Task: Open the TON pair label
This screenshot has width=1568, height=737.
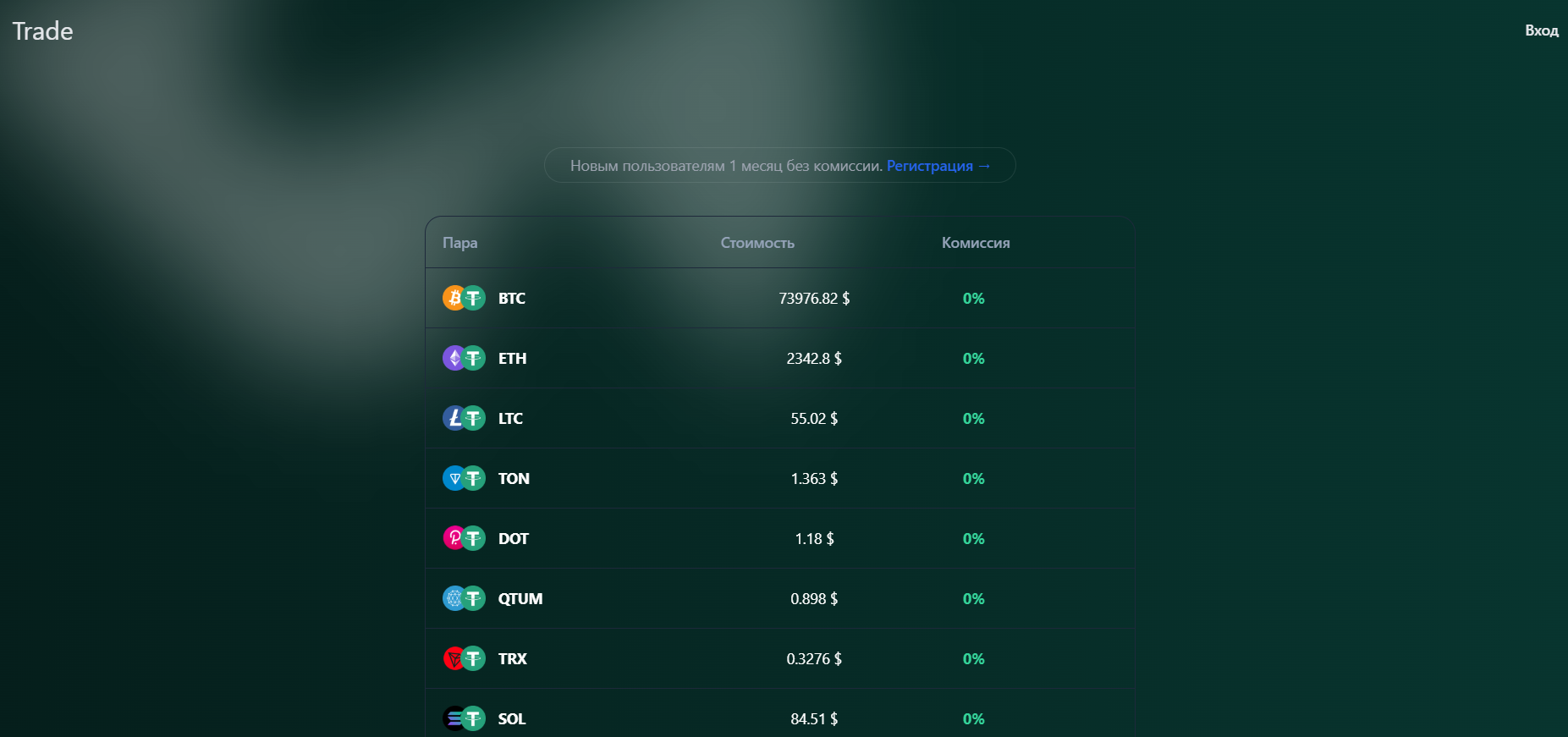Action: tap(514, 479)
